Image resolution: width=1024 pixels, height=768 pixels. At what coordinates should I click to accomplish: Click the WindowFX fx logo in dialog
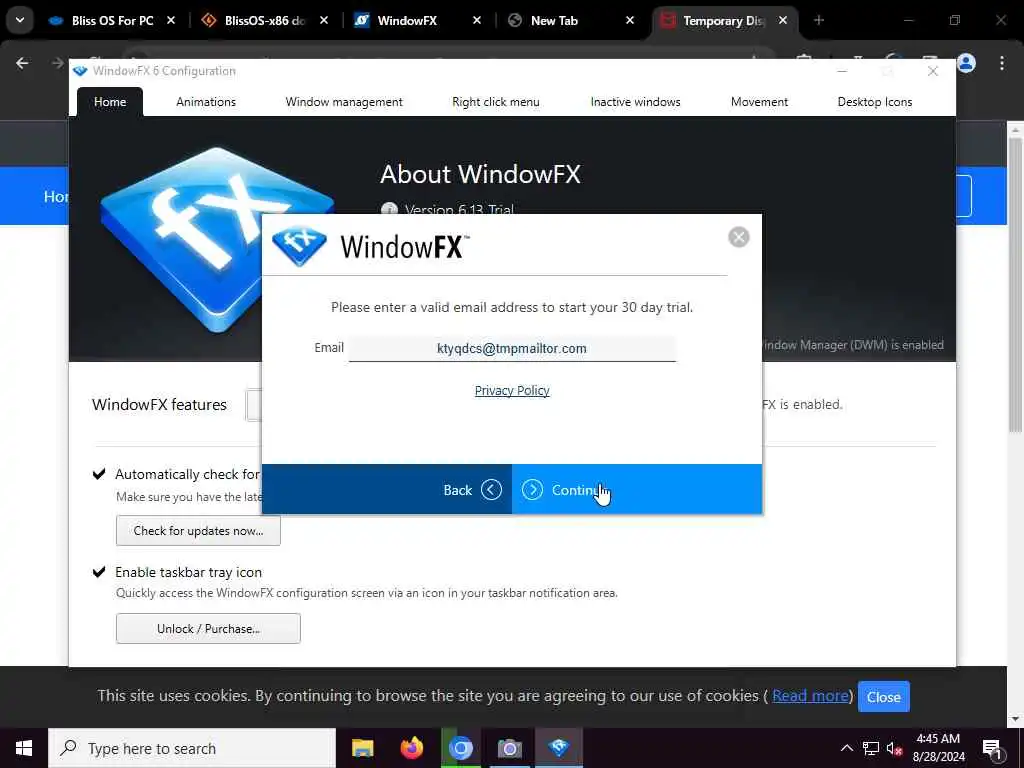tap(299, 246)
